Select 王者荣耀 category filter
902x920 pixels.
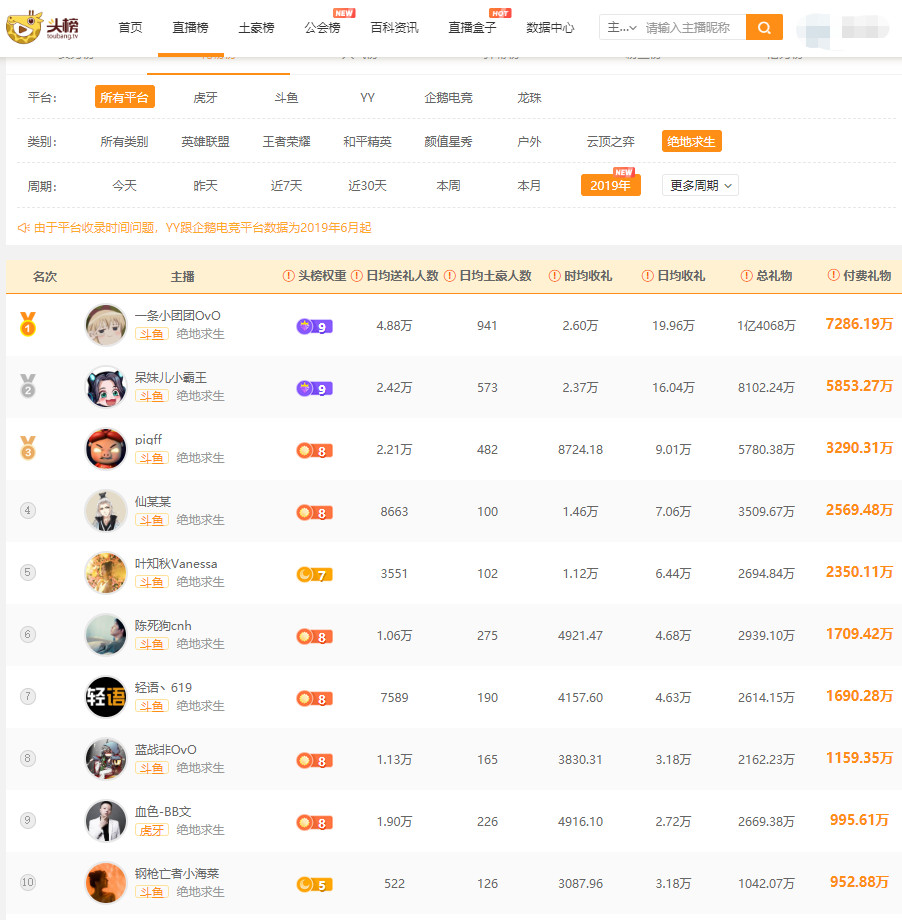coord(286,141)
